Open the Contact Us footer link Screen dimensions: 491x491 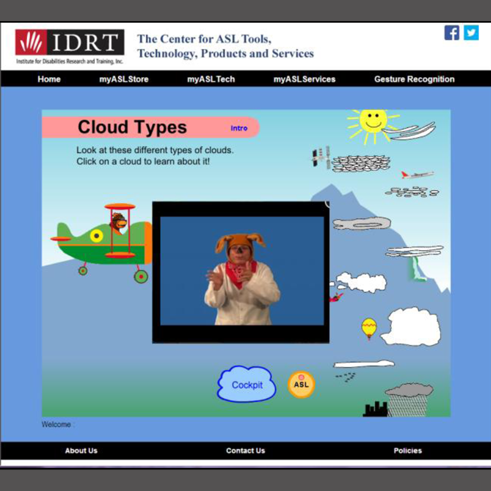pos(246,451)
